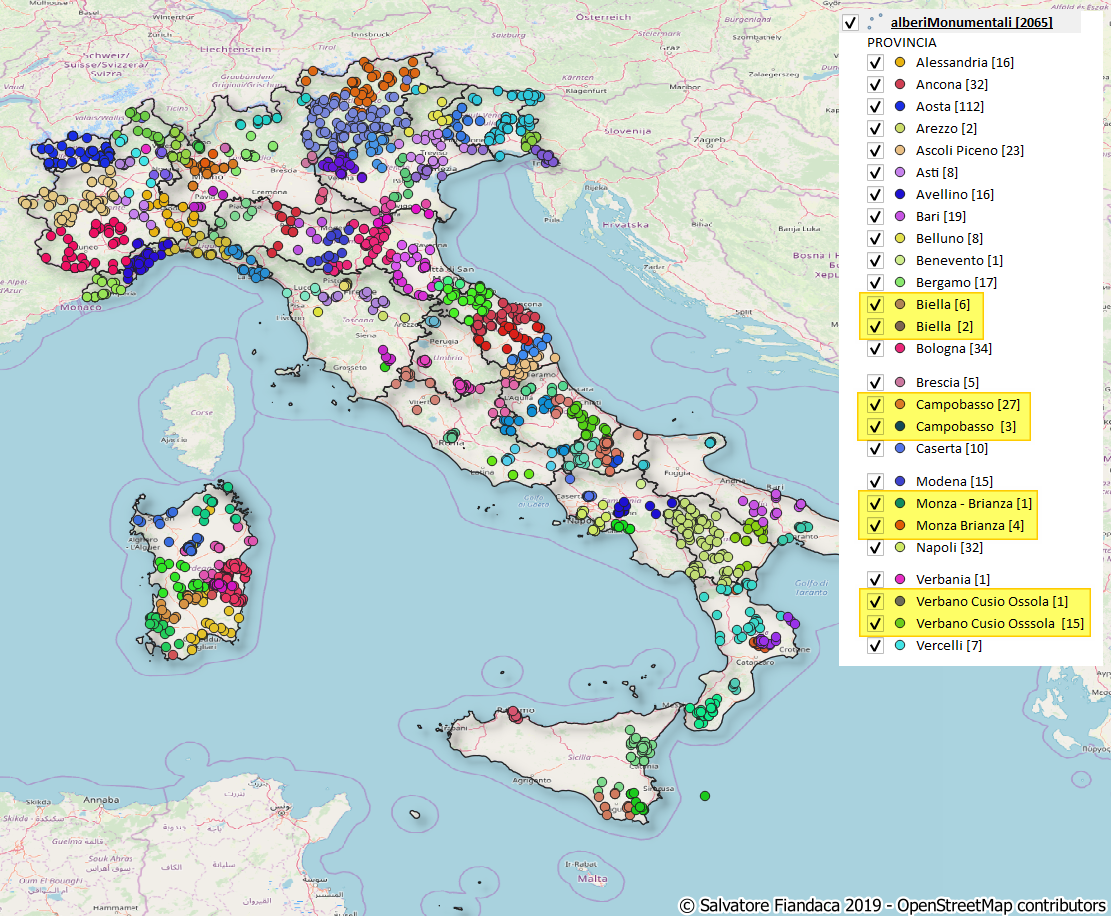This screenshot has width=1111, height=916.
Task: Click the alberiMonumentali layer point symbol icon
Action: [x=876, y=21]
